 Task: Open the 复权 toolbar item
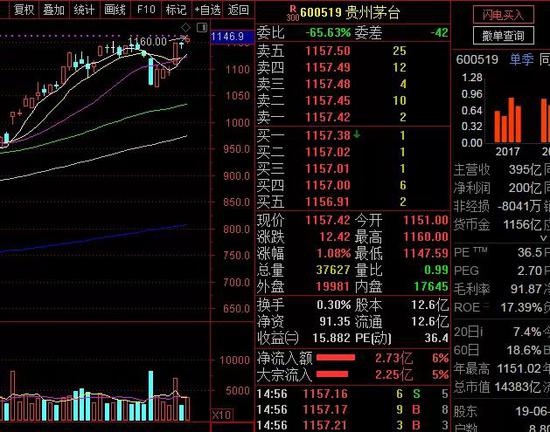pyautogui.click(x=24, y=9)
